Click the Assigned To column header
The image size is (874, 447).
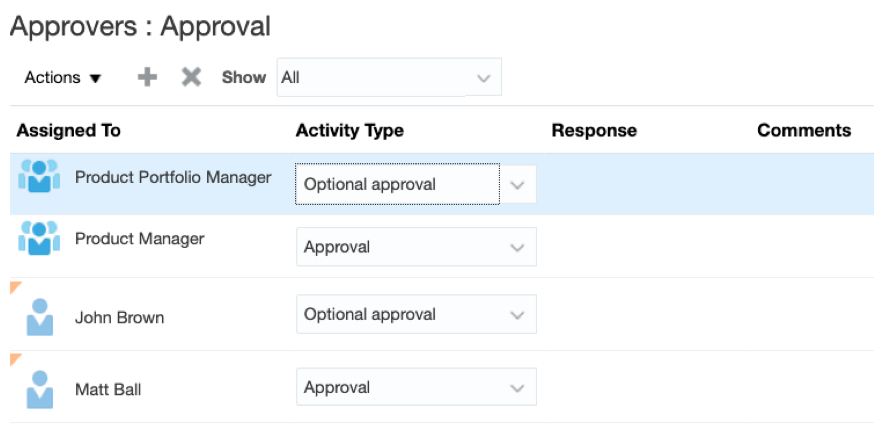(68, 130)
